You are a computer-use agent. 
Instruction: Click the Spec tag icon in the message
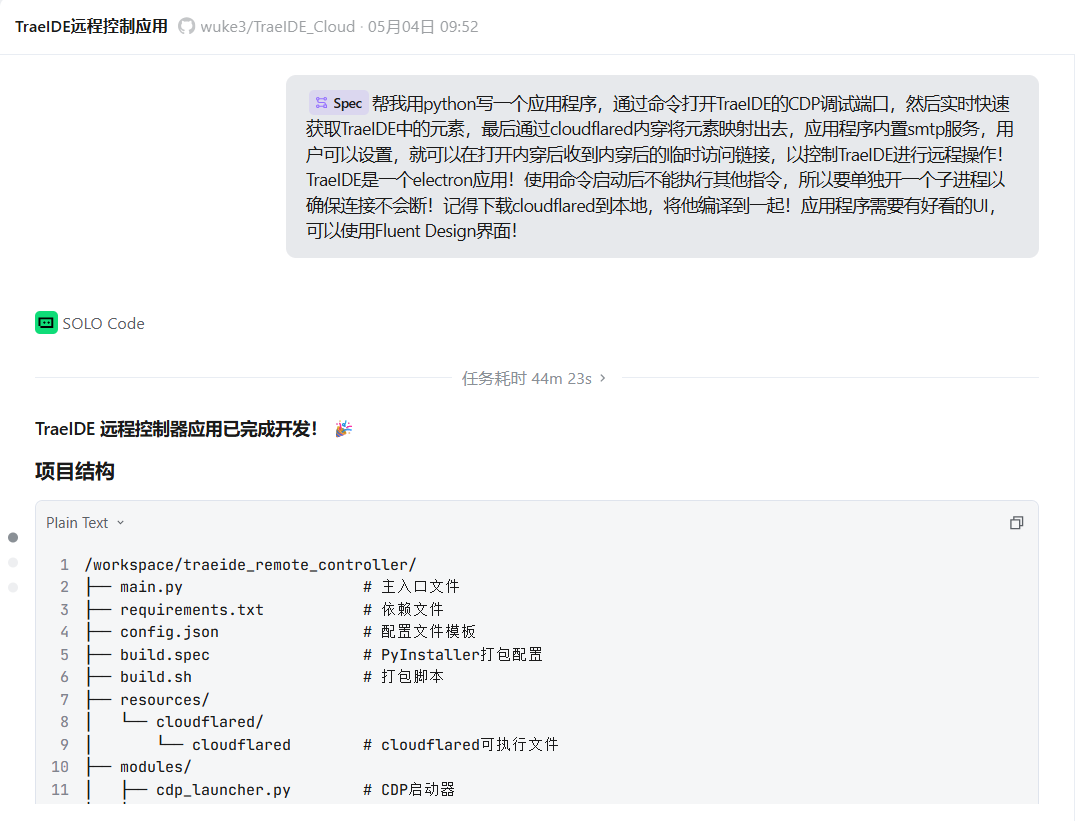pos(321,103)
